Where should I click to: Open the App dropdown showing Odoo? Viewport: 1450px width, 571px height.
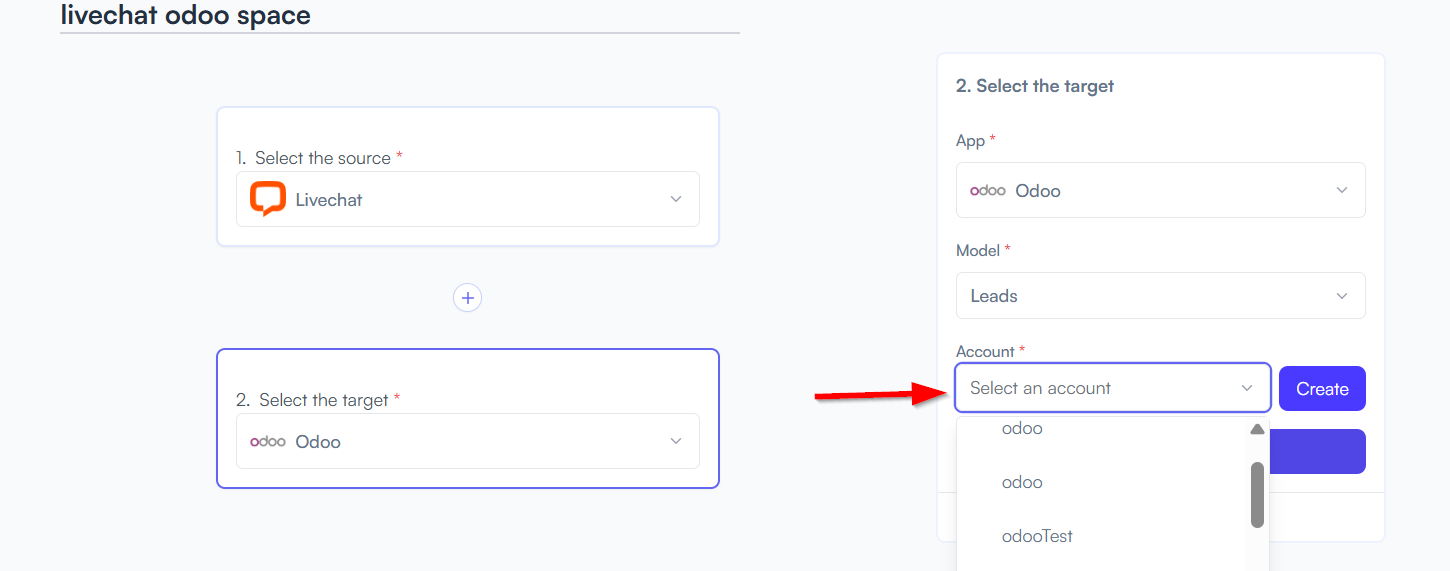[x=1161, y=190]
